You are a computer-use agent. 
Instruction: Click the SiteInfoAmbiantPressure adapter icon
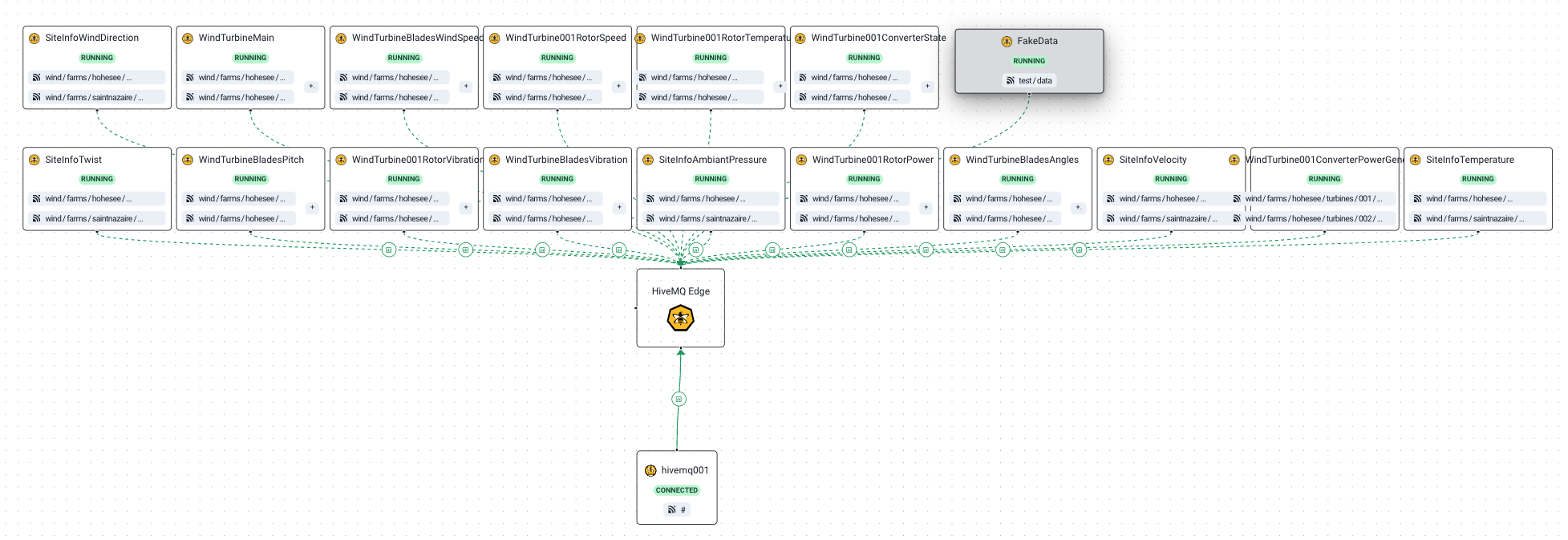click(x=648, y=160)
